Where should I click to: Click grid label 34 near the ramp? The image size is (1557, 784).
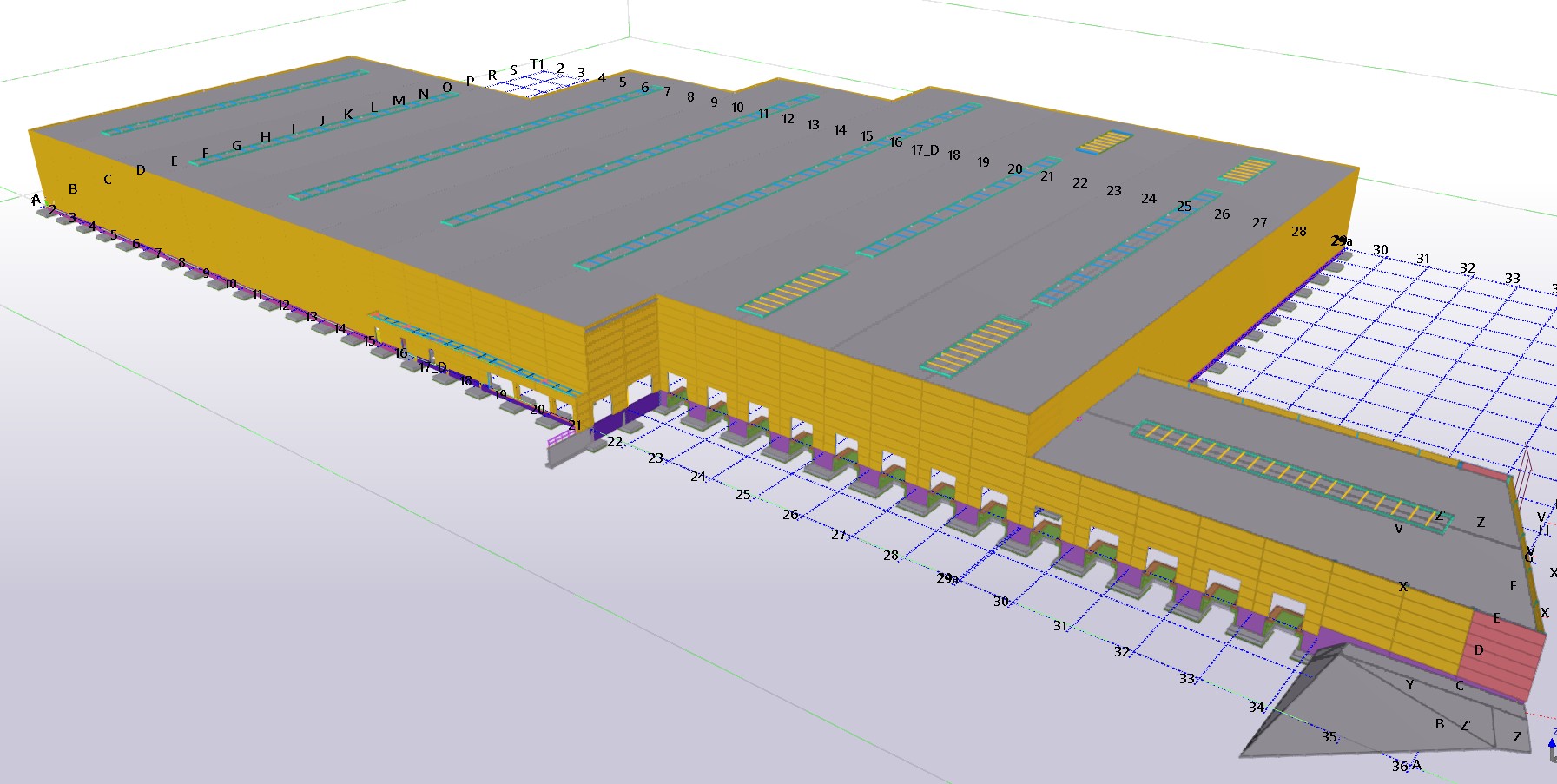tap(1257, 708)
